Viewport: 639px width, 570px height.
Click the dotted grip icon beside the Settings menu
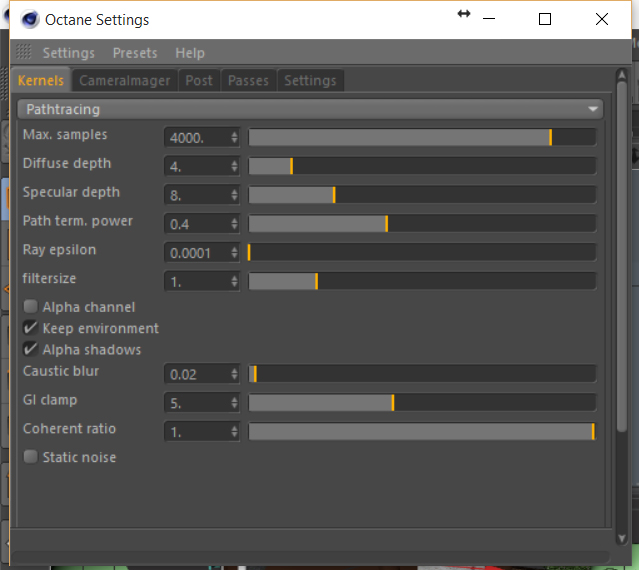[23, 52]
